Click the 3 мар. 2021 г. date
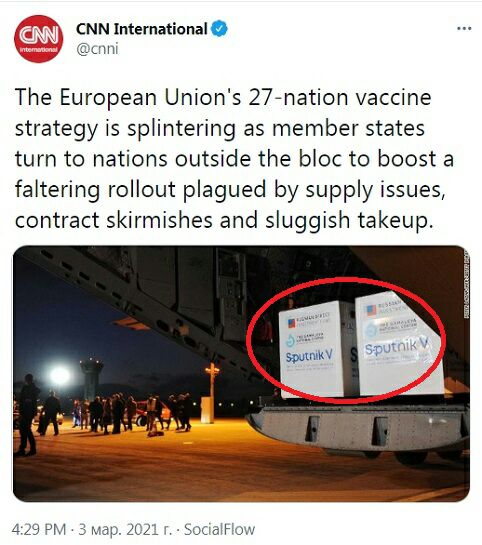 tap(125, 530)
